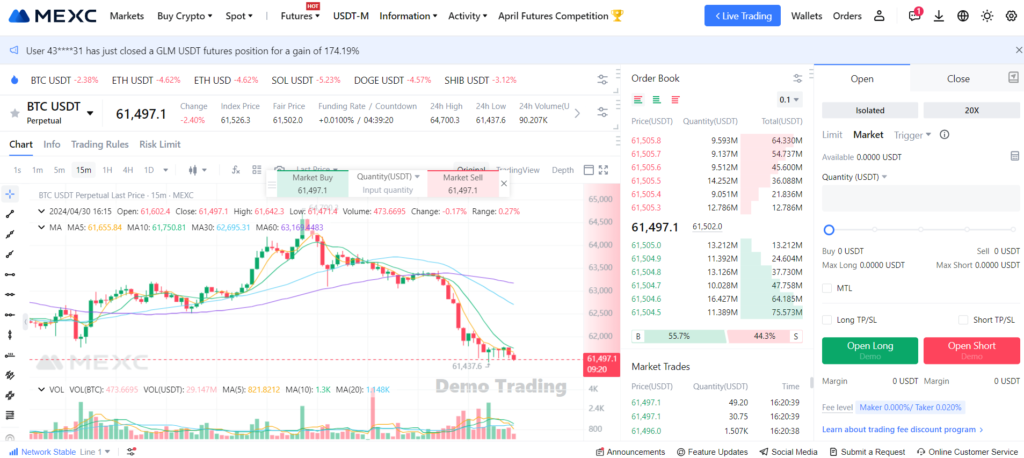
Task: Select the 5m timeframe
Action: [59, 170]
